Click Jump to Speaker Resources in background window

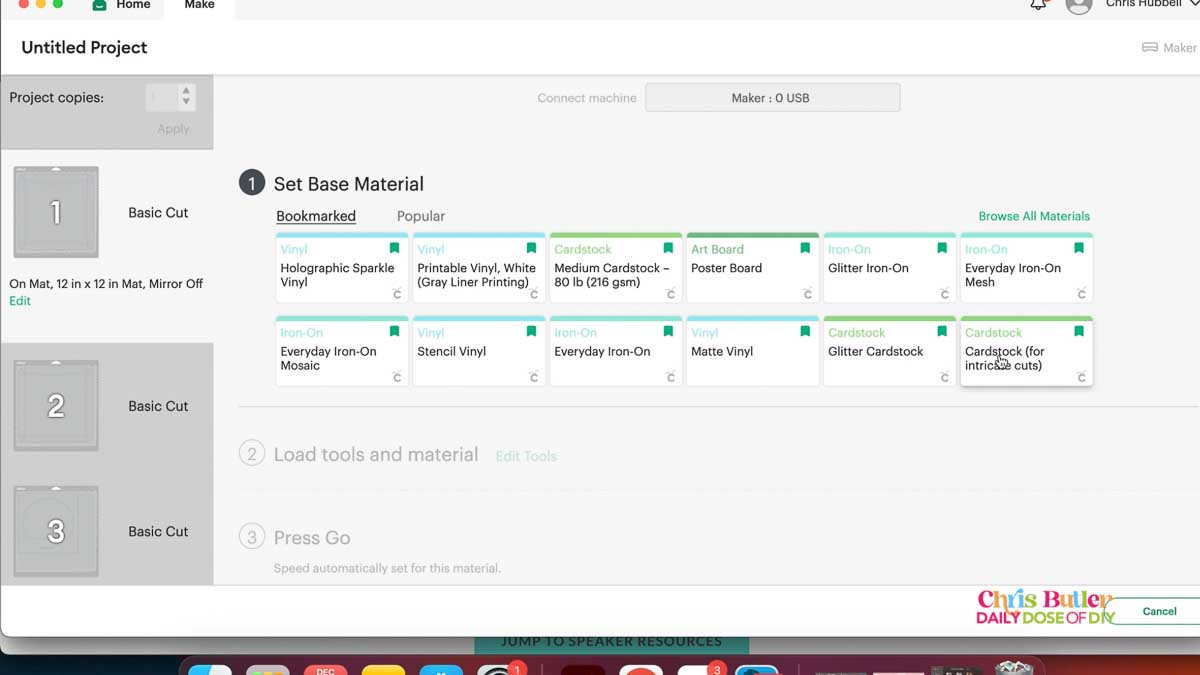pyautogui.click(x=611, y=641)
